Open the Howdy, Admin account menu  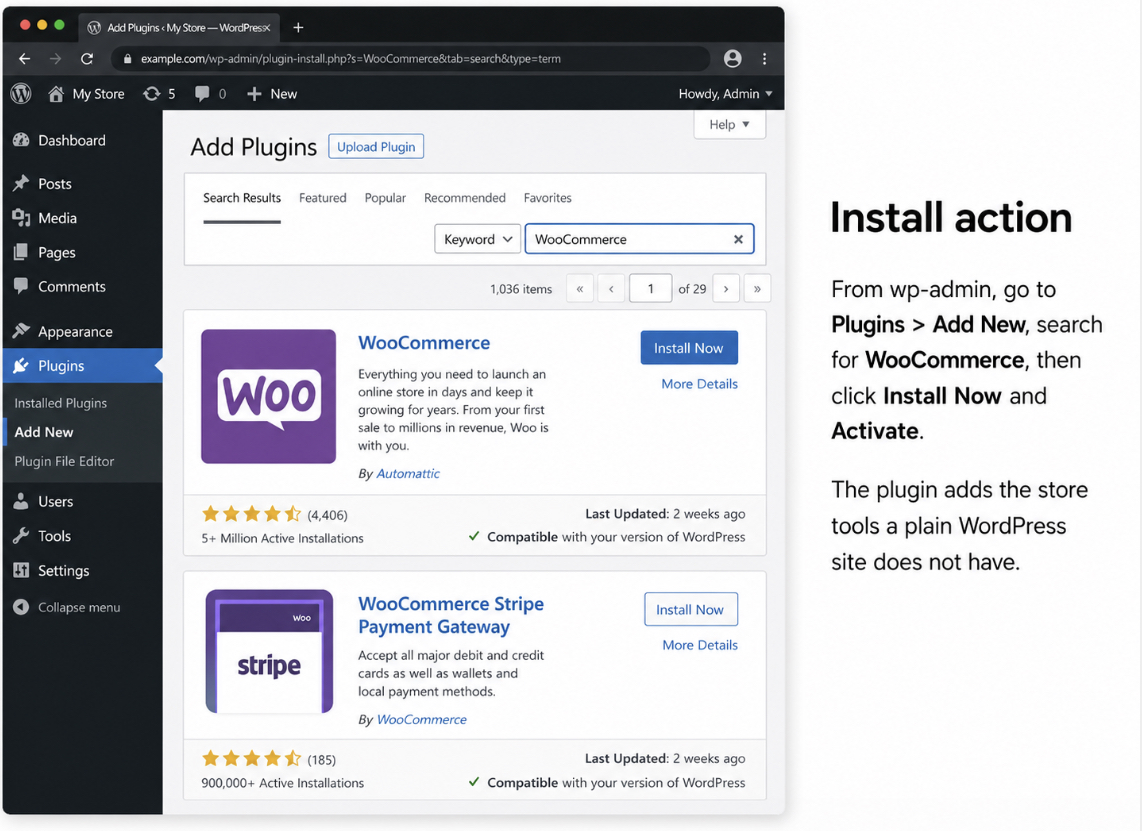tap(725, 93)
